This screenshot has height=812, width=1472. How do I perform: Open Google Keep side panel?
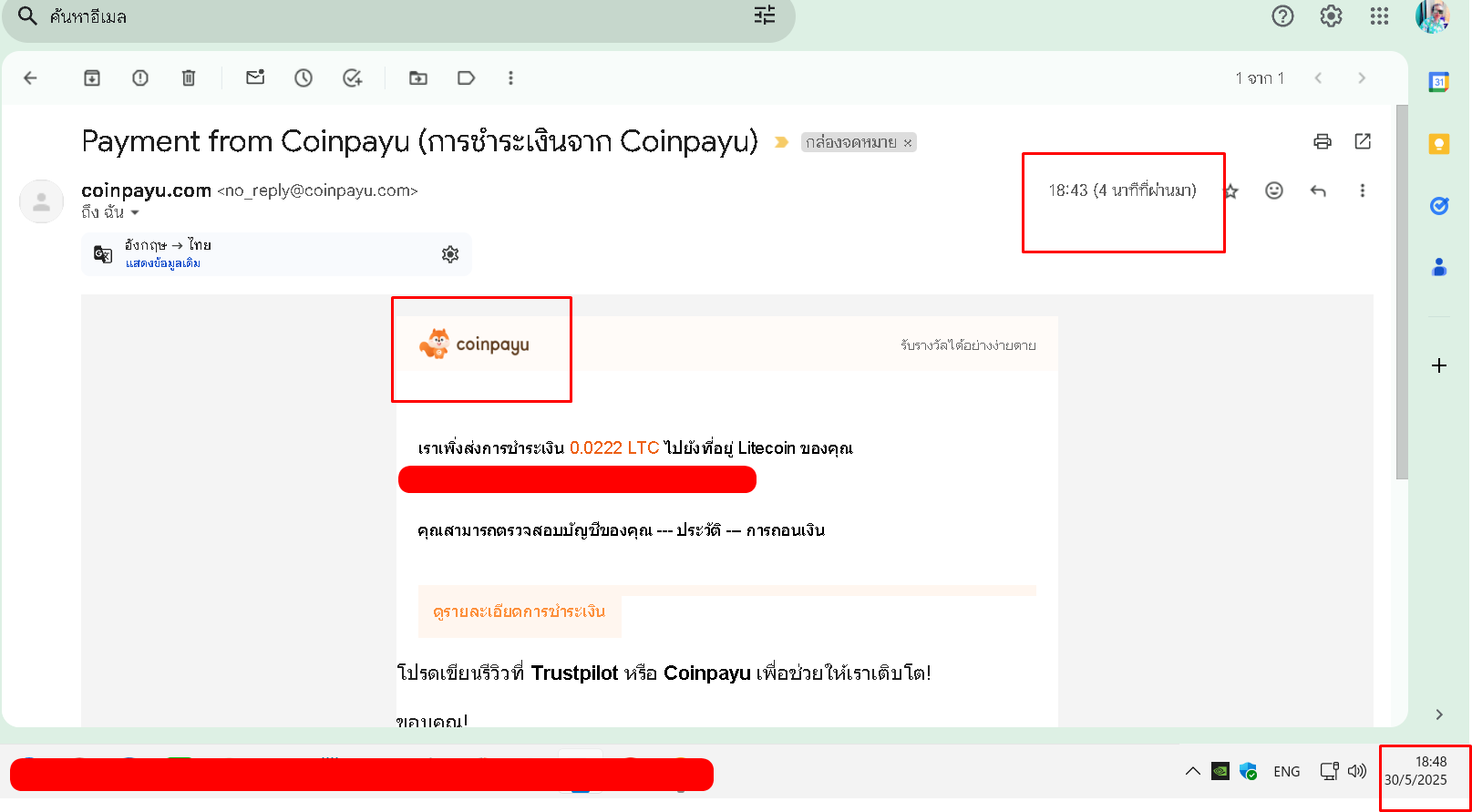1439,144
